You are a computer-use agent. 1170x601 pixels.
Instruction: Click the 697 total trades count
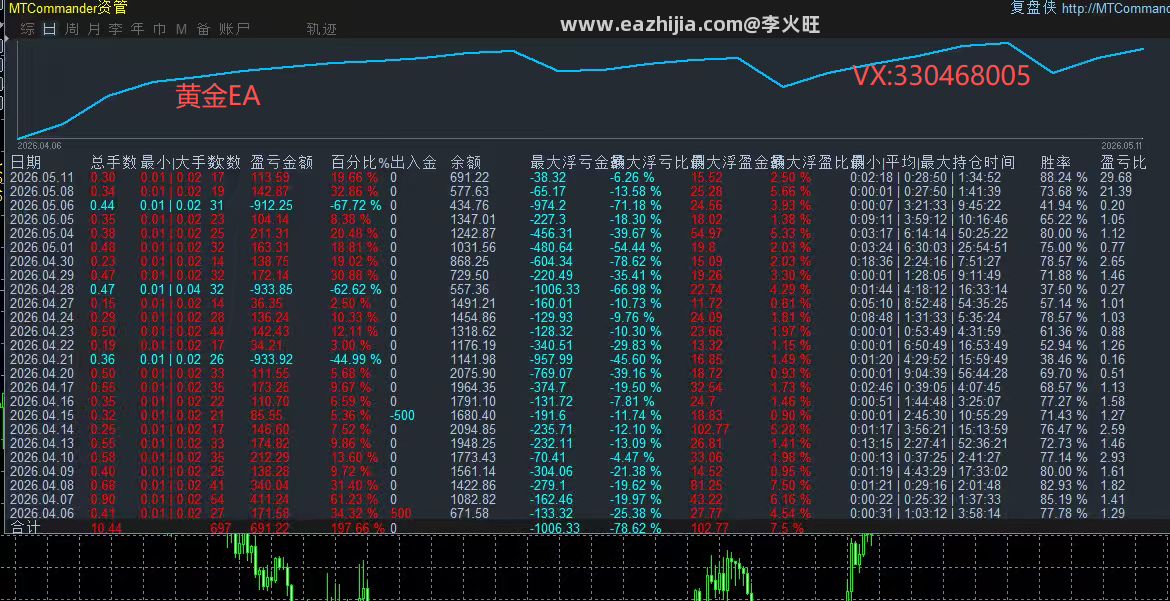(x=220, y=528)
